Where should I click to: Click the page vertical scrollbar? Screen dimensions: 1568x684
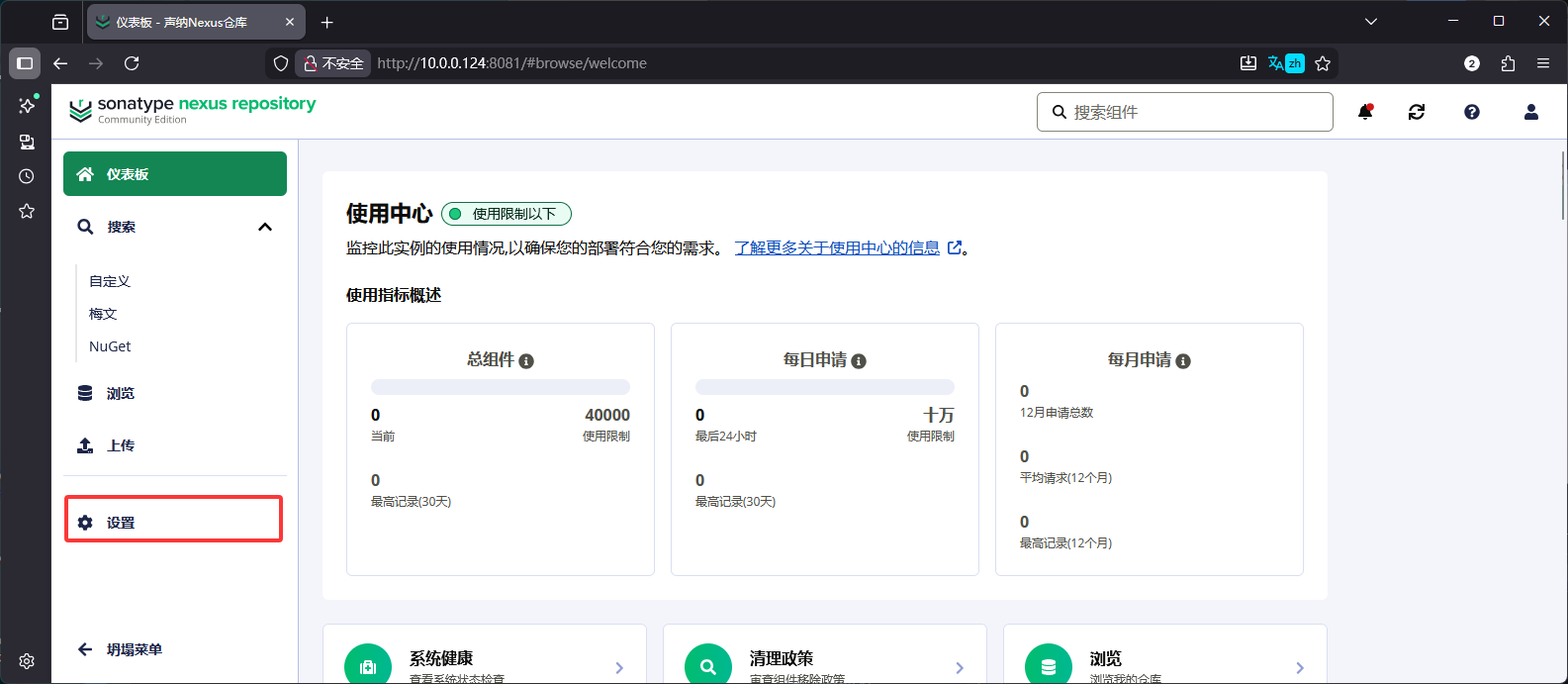1563,186
